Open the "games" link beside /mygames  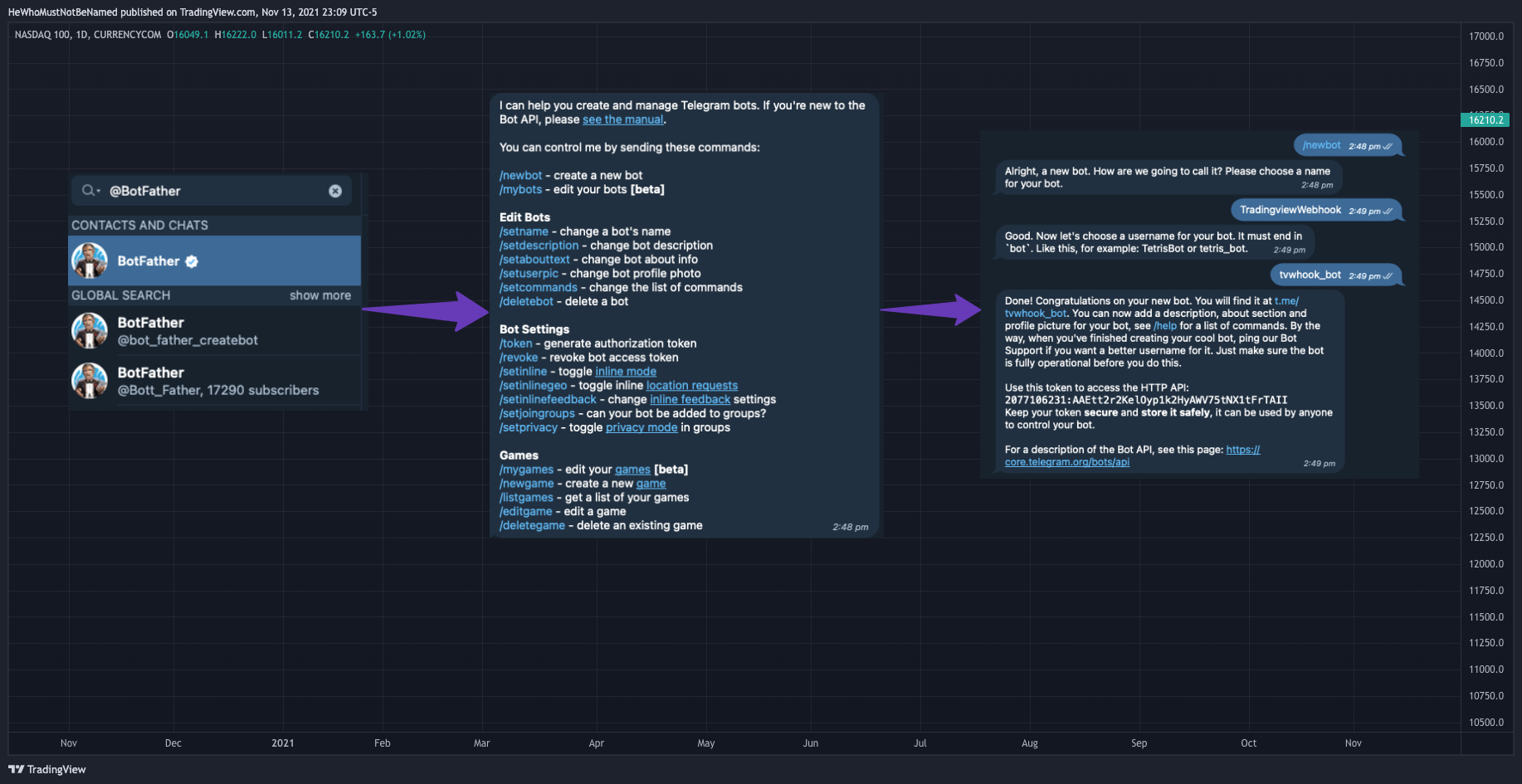coord(632,470)
